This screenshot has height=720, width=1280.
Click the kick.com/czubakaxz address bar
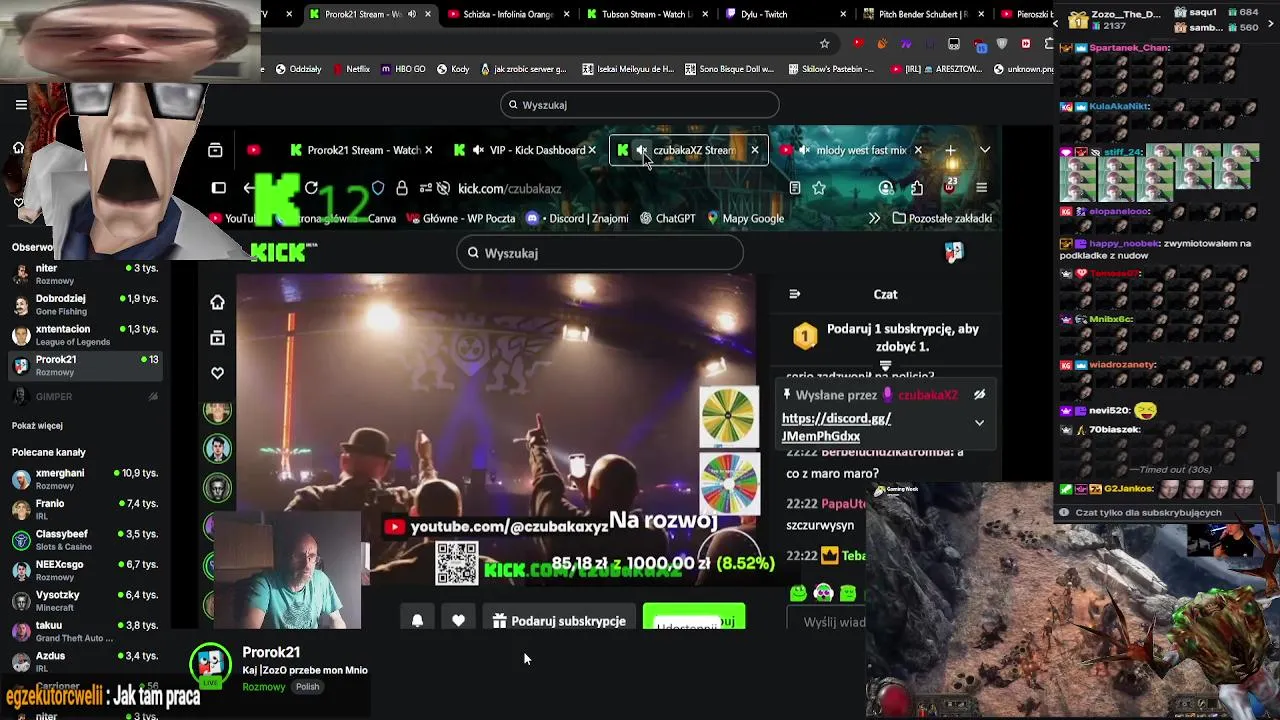[509, 188]
